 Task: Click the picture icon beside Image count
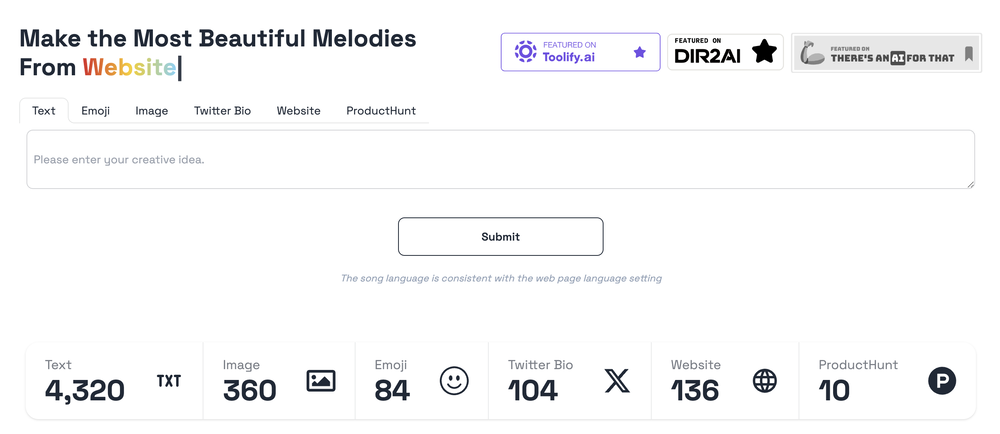tap(321, 380)
